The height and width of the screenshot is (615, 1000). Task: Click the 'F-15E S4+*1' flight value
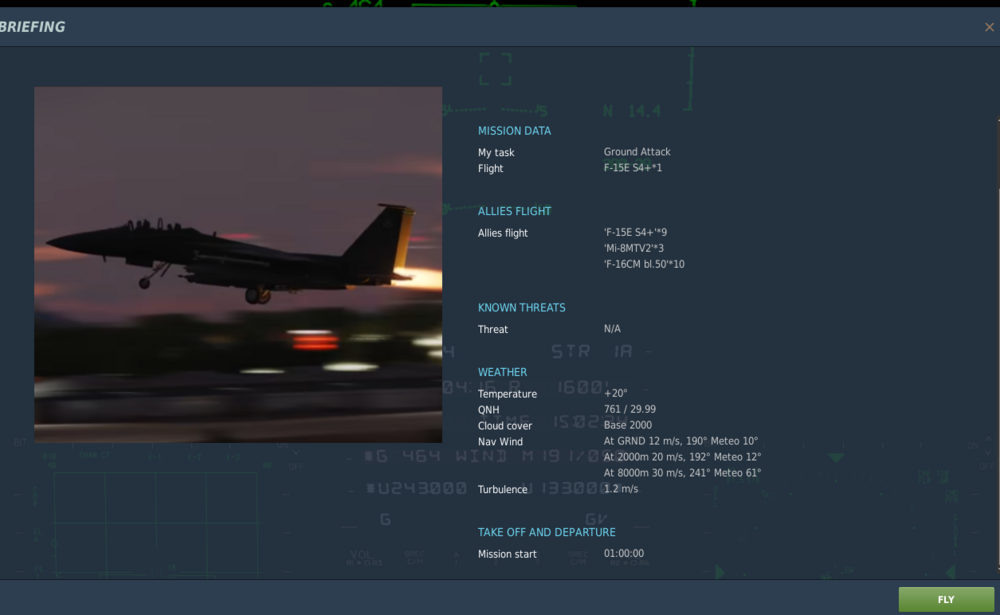click(632, 168)
